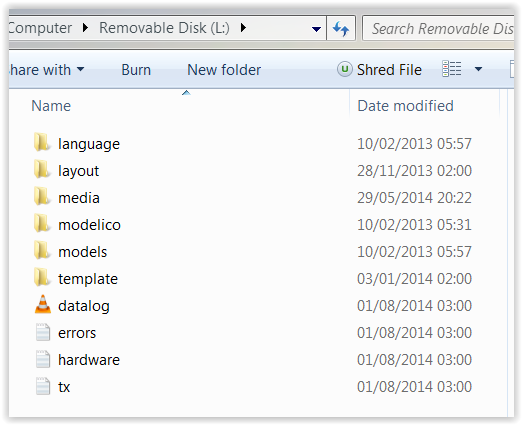
Task: Sort by Date modified column header
Action: 405,106
